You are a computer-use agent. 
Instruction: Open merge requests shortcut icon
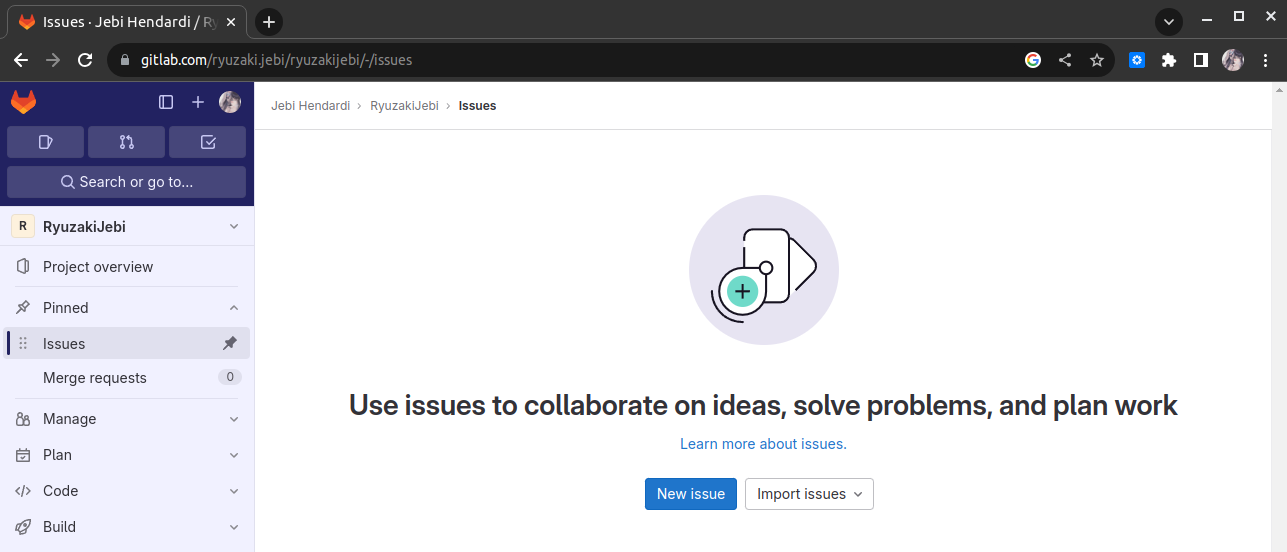pos(126,142)
